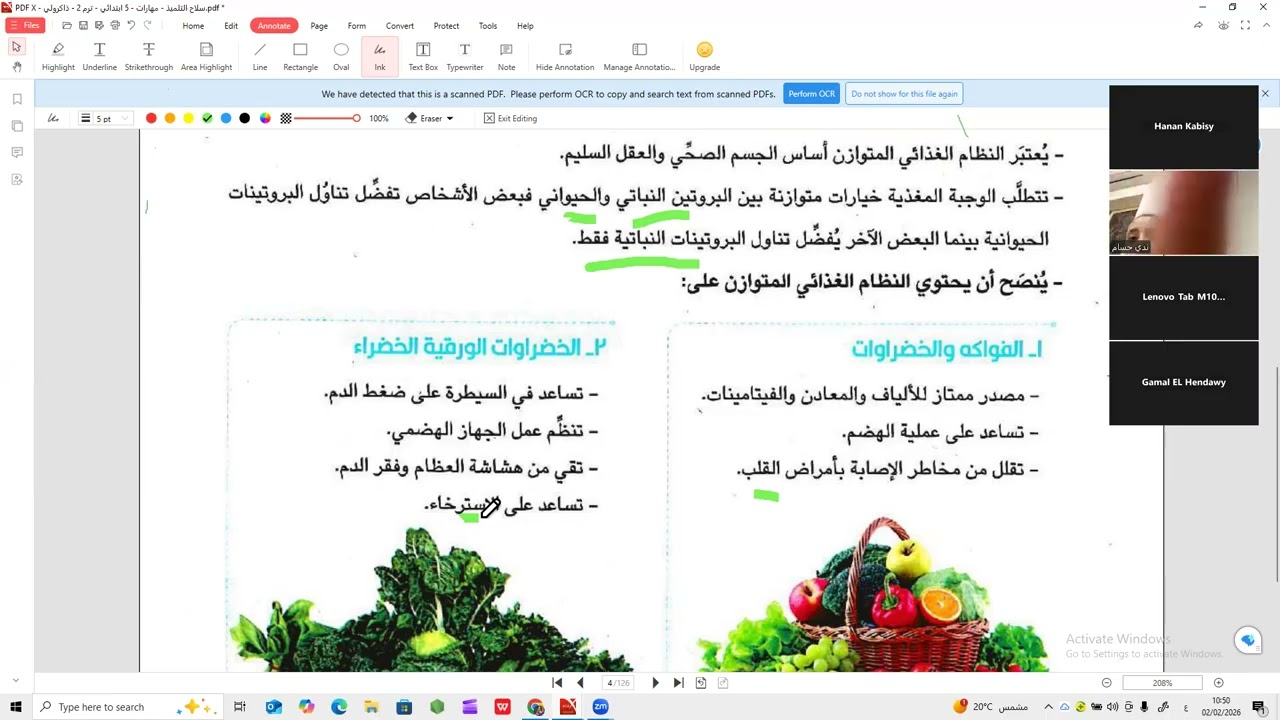Click Exit Editing button
The image size is (1280, 720).
coord(510,118)
